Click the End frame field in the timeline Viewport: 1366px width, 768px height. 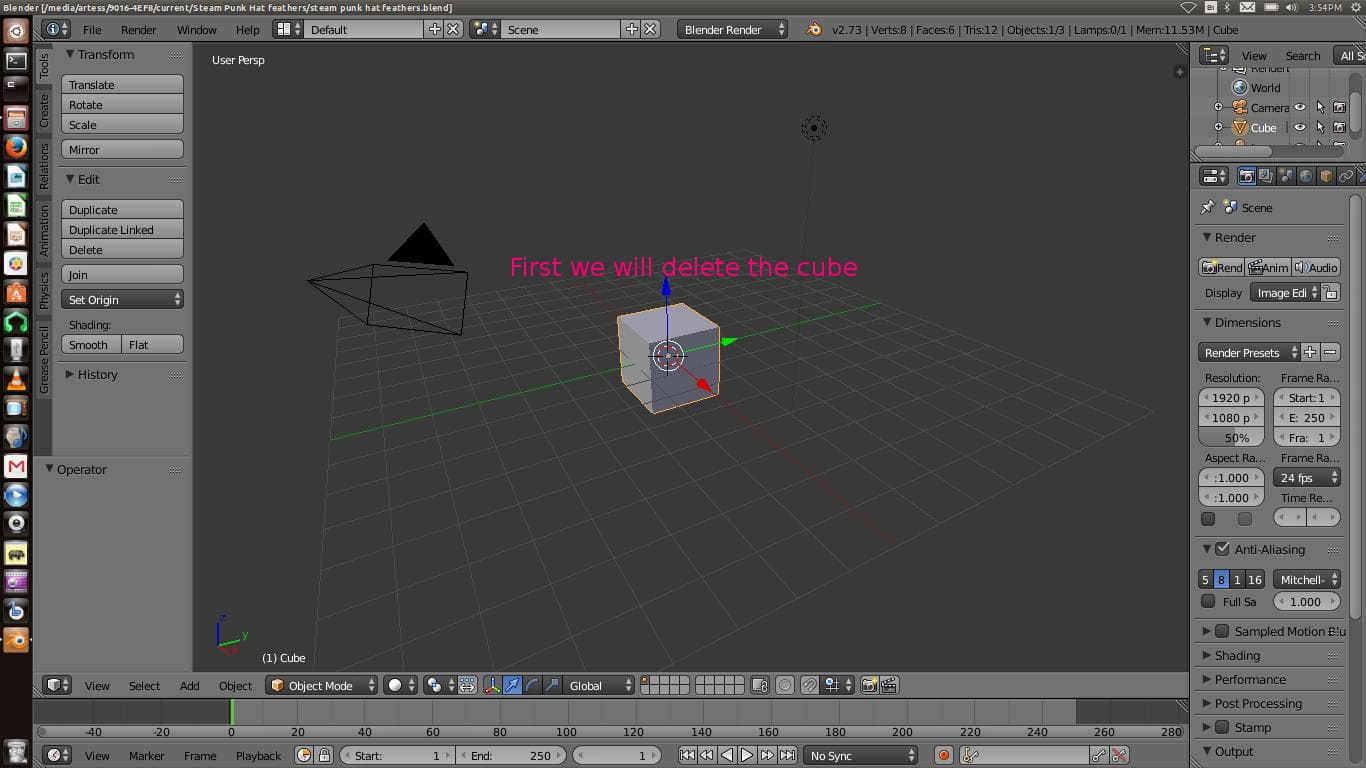pyautogui.click(x=512, y=755)
